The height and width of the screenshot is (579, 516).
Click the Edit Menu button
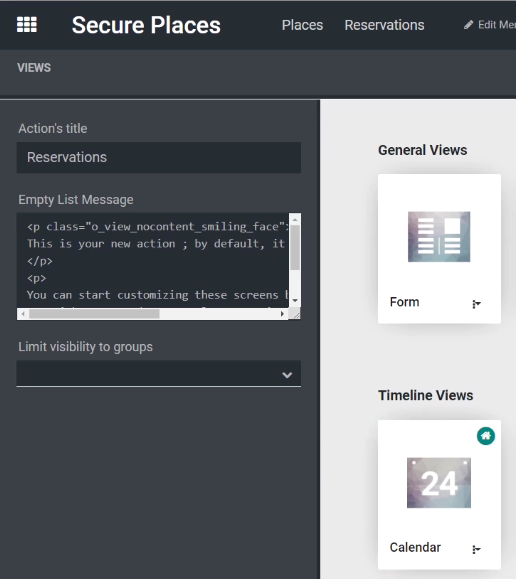click(490, 25)
